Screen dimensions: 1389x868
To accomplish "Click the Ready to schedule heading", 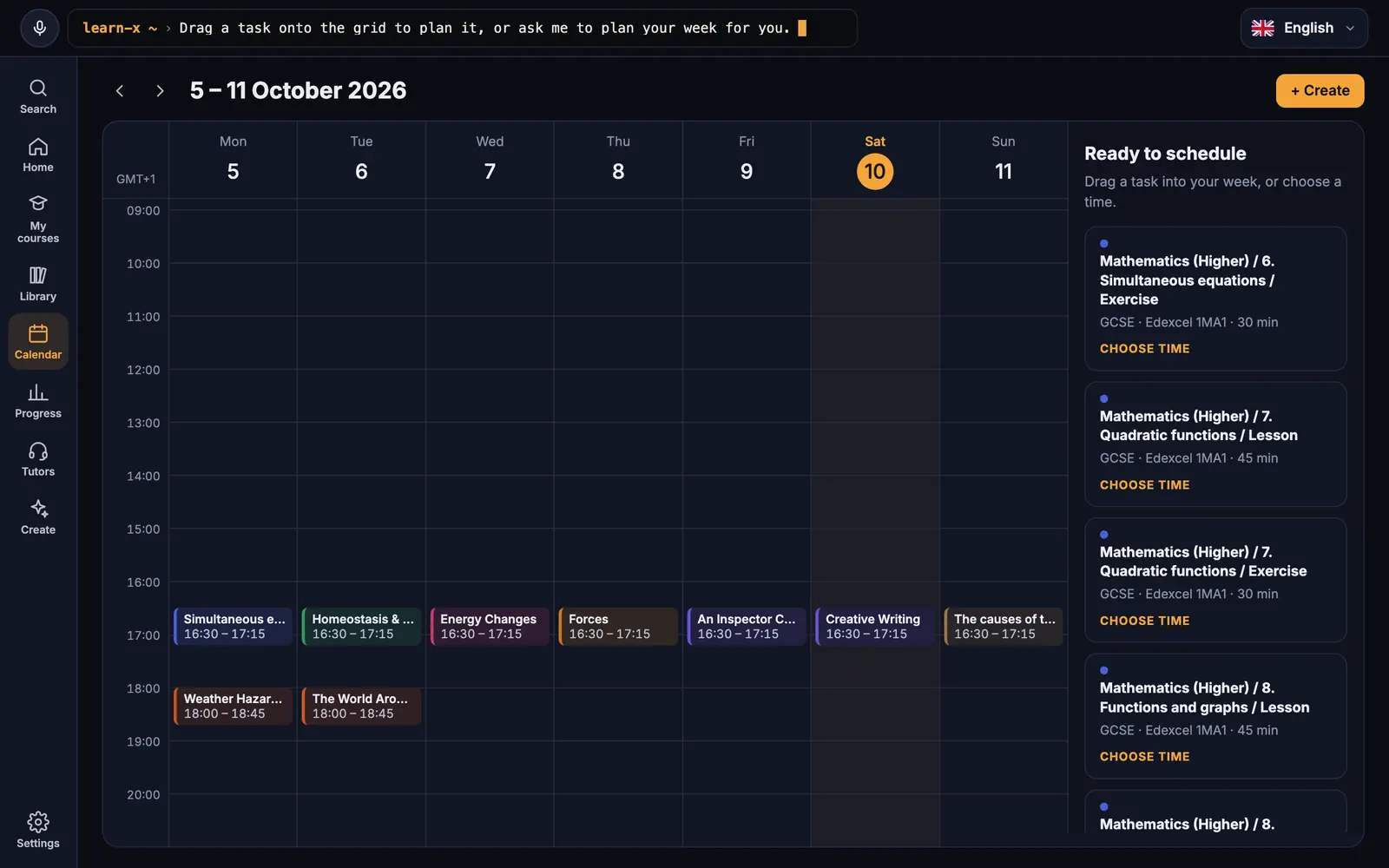I will 1165,154.
